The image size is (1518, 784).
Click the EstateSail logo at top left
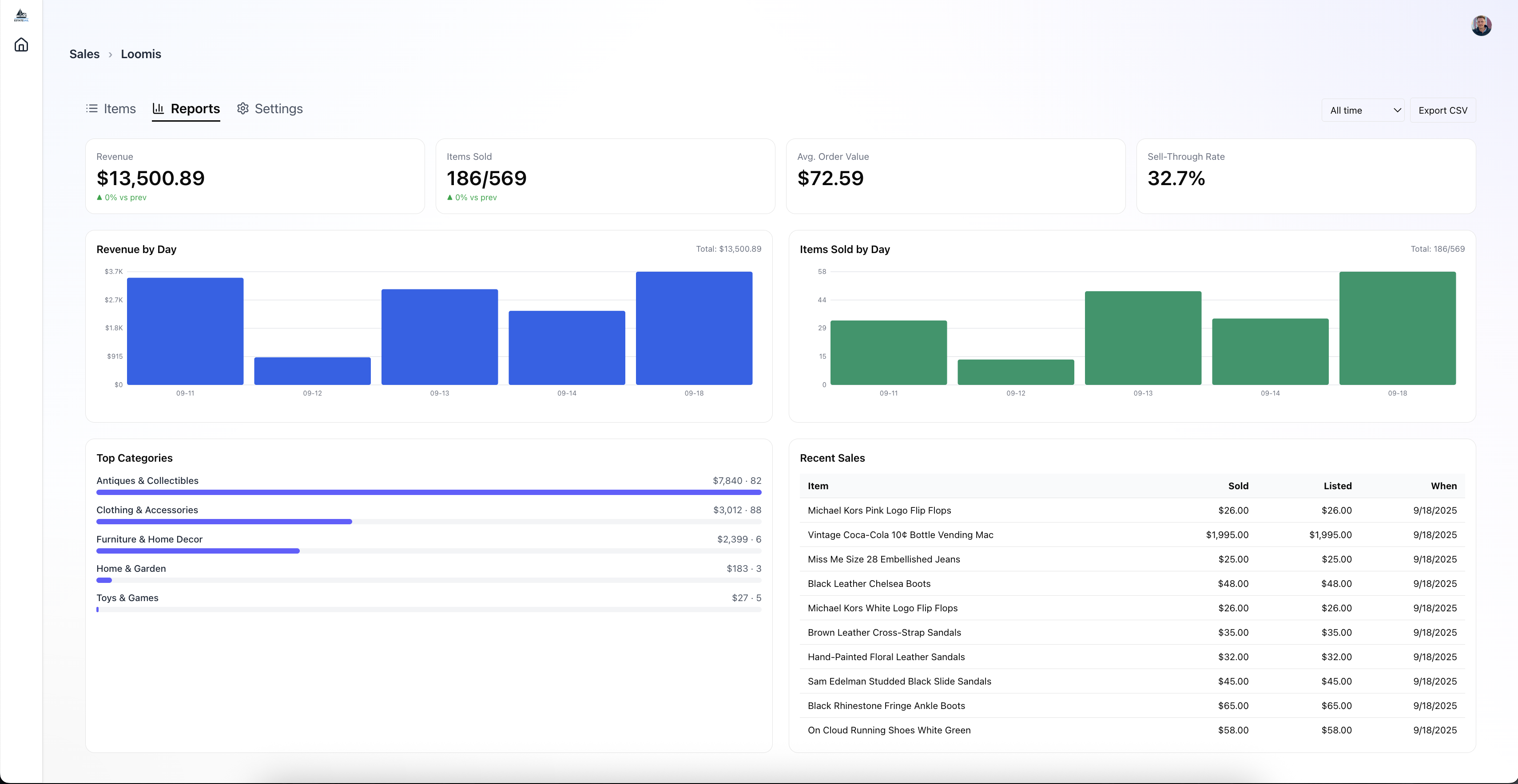click(x=21, y=14)
